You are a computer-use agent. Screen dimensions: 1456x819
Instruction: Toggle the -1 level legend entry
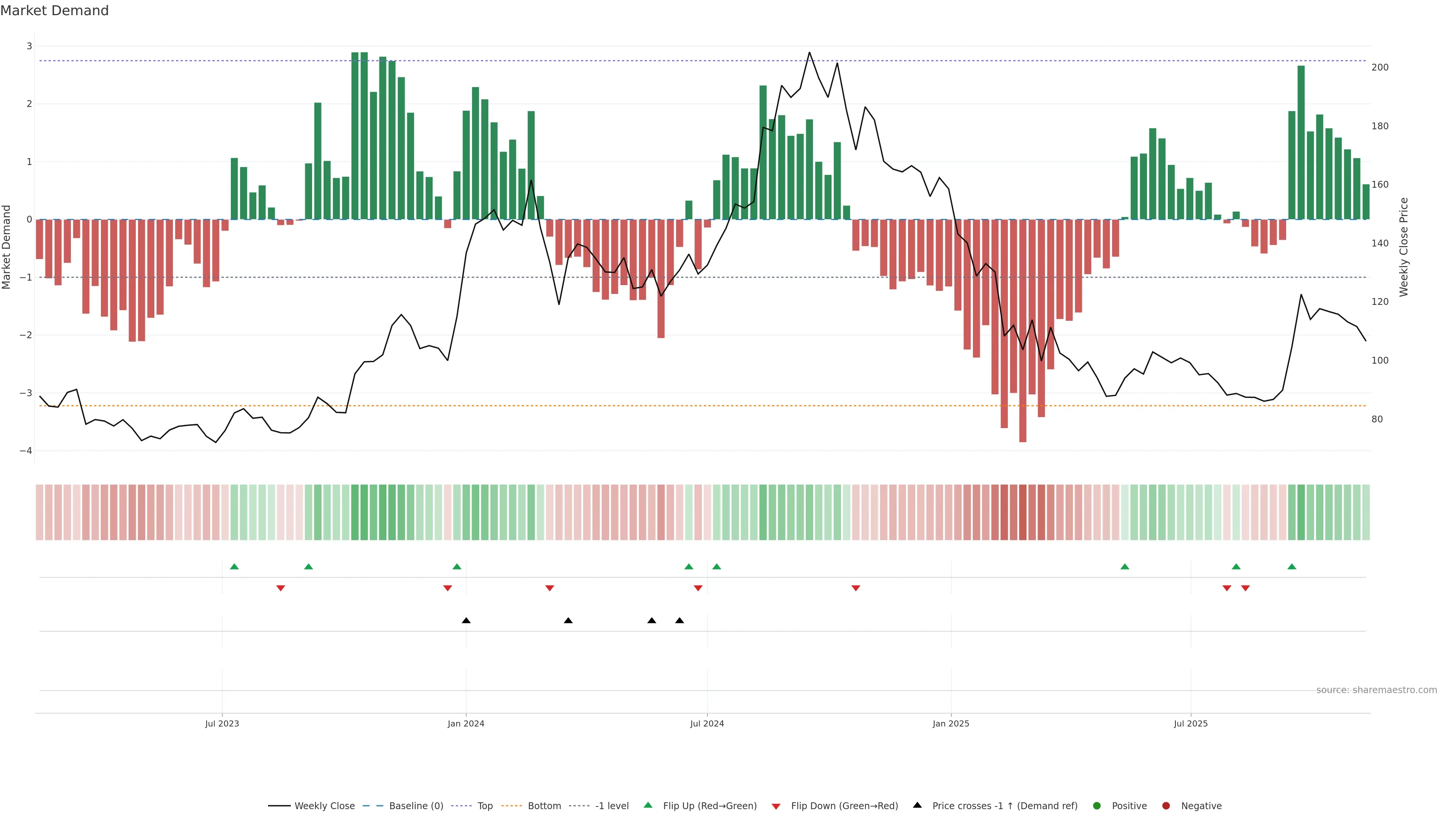(612, 805)
